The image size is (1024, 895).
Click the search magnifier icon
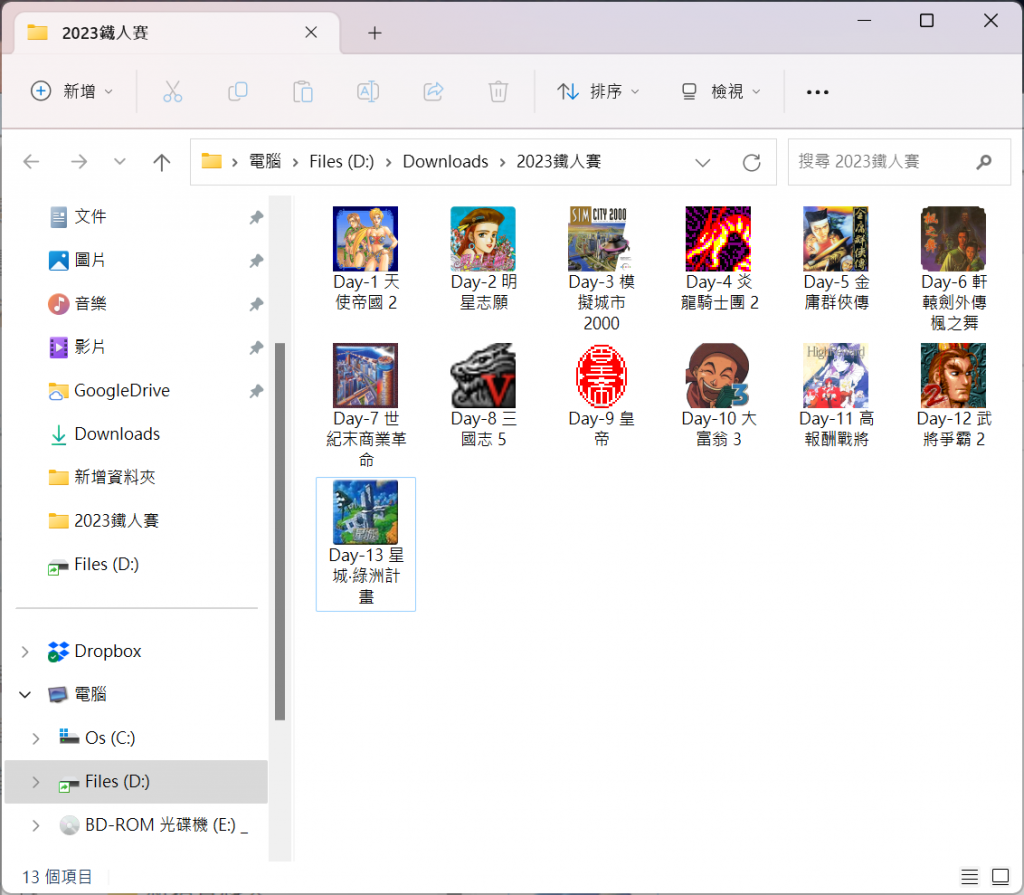(x=984, y=161)
